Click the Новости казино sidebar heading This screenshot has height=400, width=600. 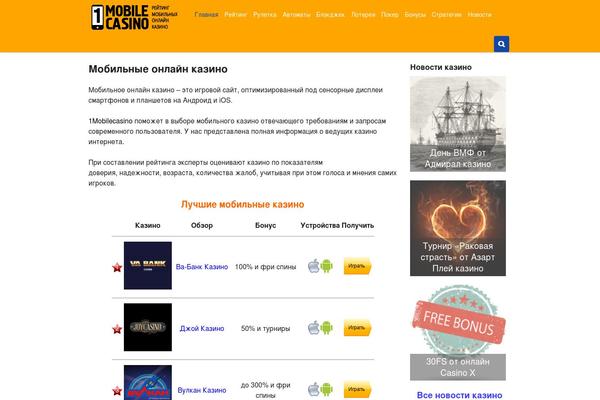click(441, 67)
